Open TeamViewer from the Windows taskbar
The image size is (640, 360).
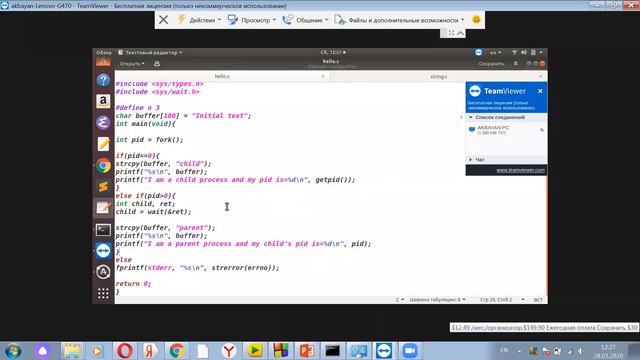click(x=384, y=351)
